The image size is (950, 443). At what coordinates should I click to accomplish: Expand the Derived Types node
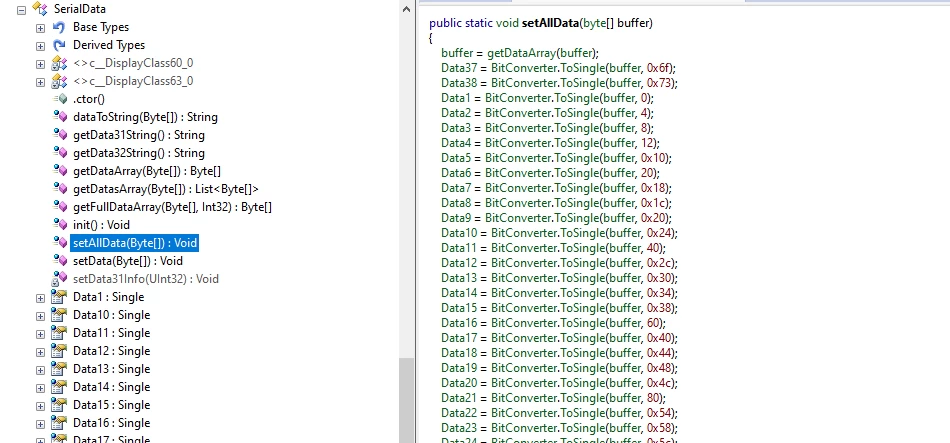click(x=40, y=45)
